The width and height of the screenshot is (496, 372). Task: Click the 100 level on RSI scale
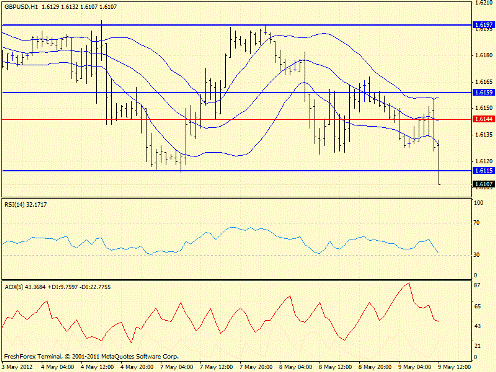[478, 203]
